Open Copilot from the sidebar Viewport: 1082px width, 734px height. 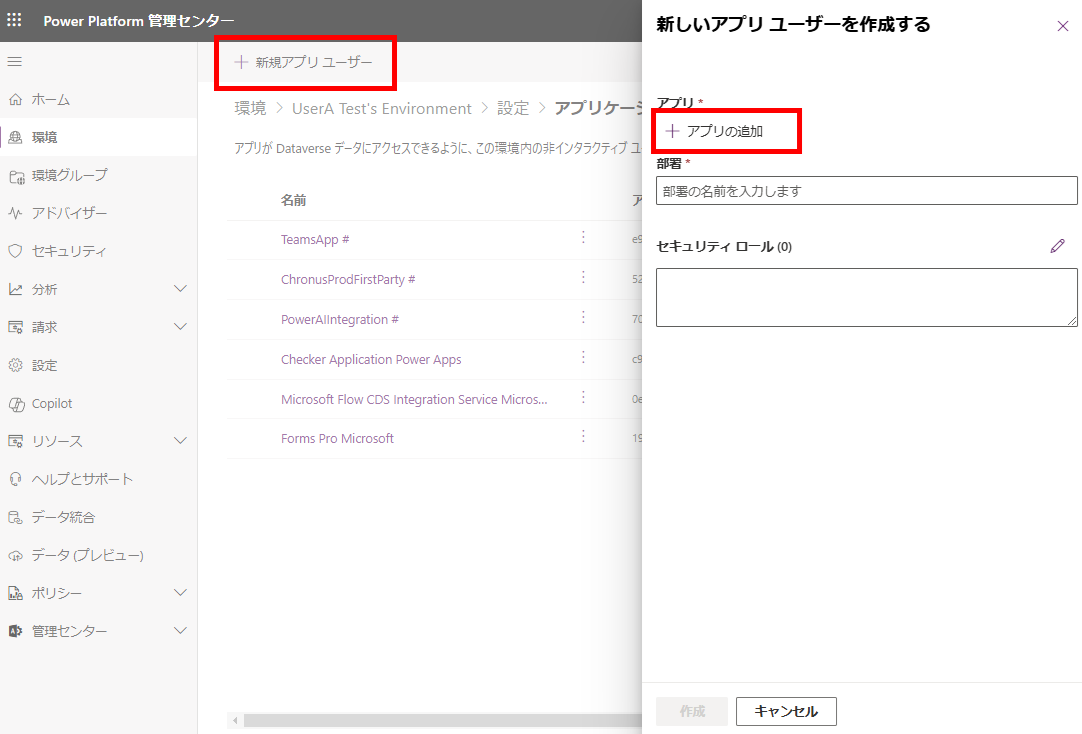pyautogui.click(x=52, y=403)
